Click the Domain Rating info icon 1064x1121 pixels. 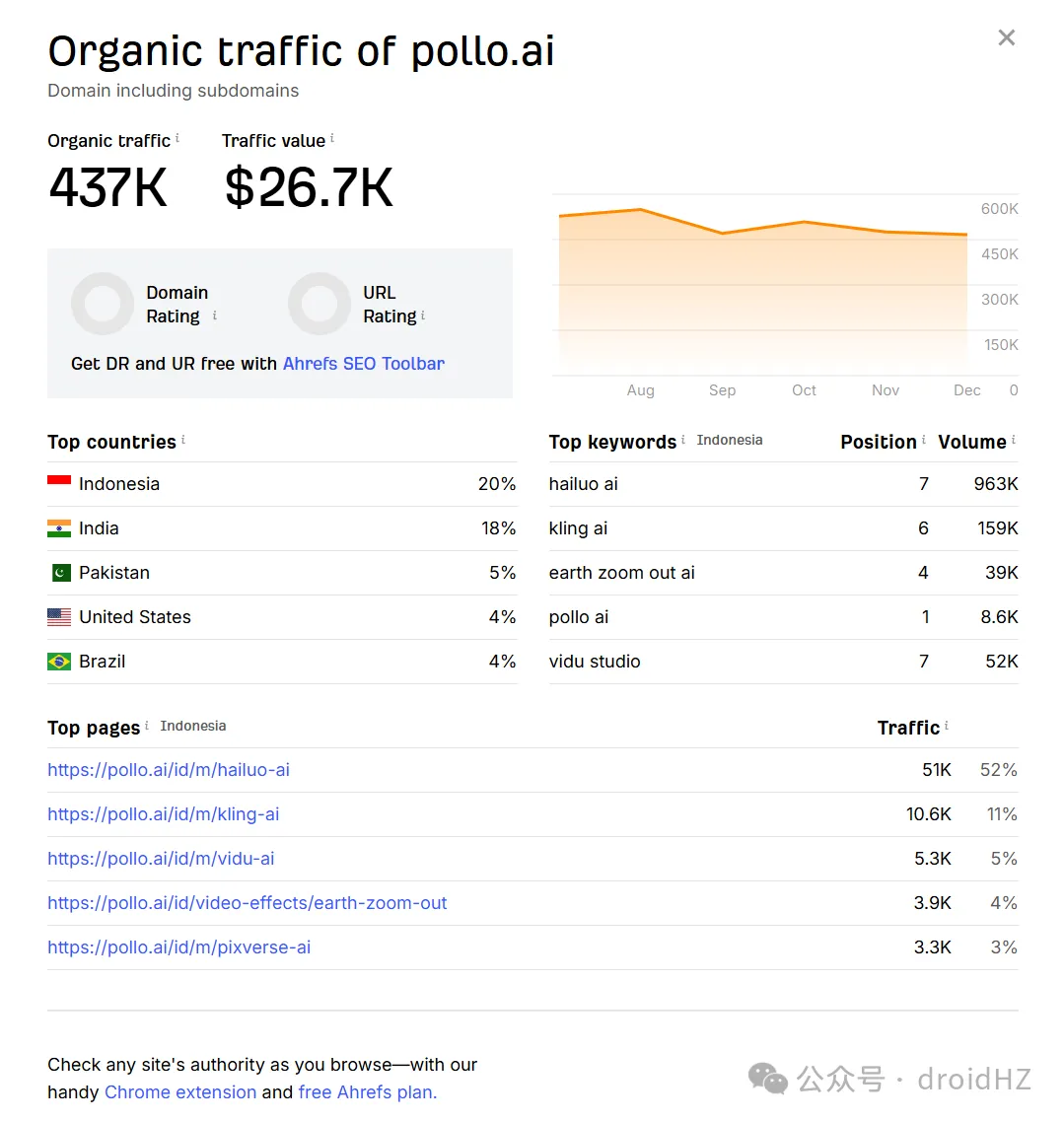pos(215,315)
